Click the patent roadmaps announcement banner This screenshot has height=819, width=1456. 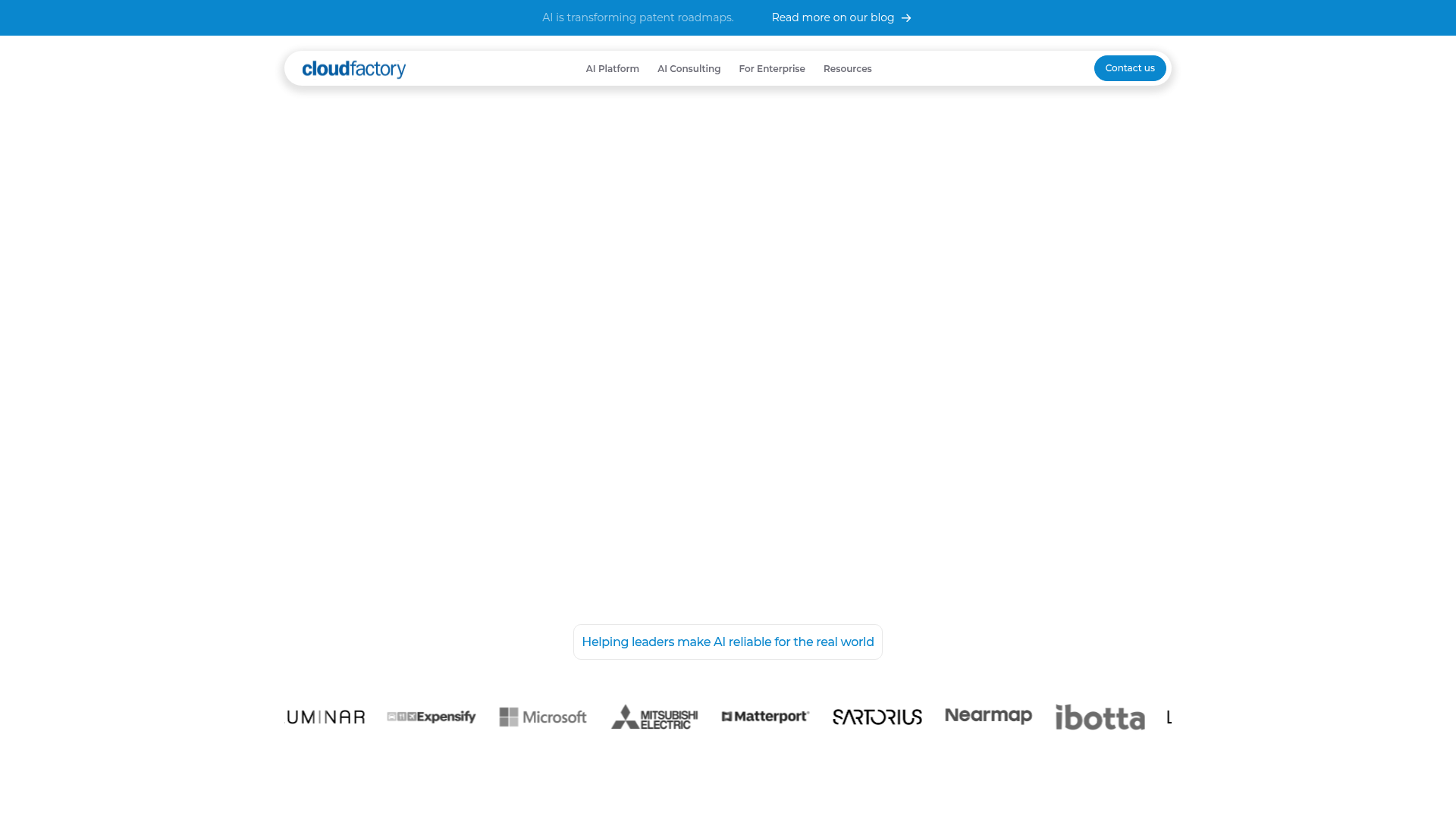[x=638, y=17]
